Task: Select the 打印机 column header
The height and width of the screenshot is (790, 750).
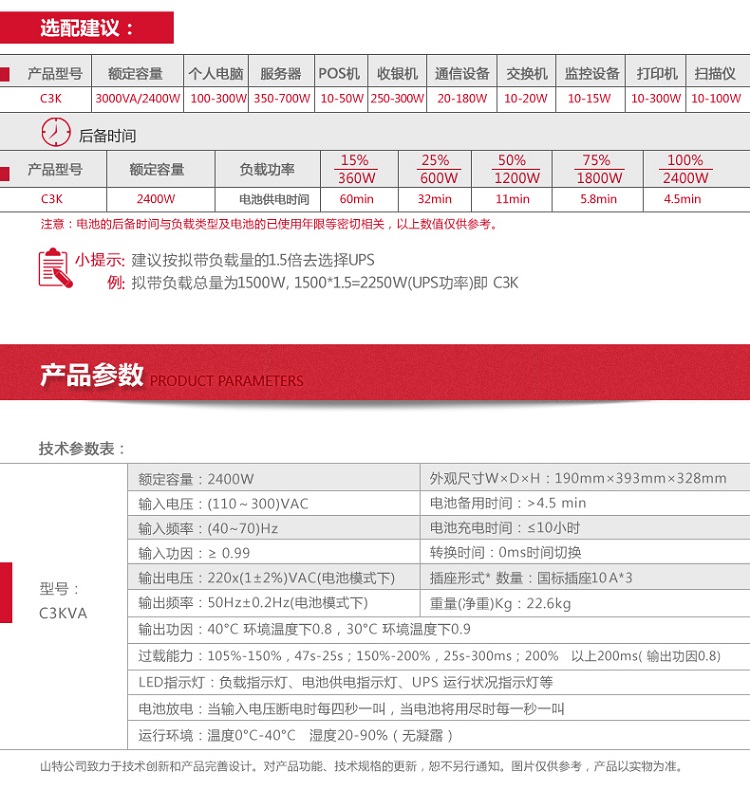Action: (656, 74)
